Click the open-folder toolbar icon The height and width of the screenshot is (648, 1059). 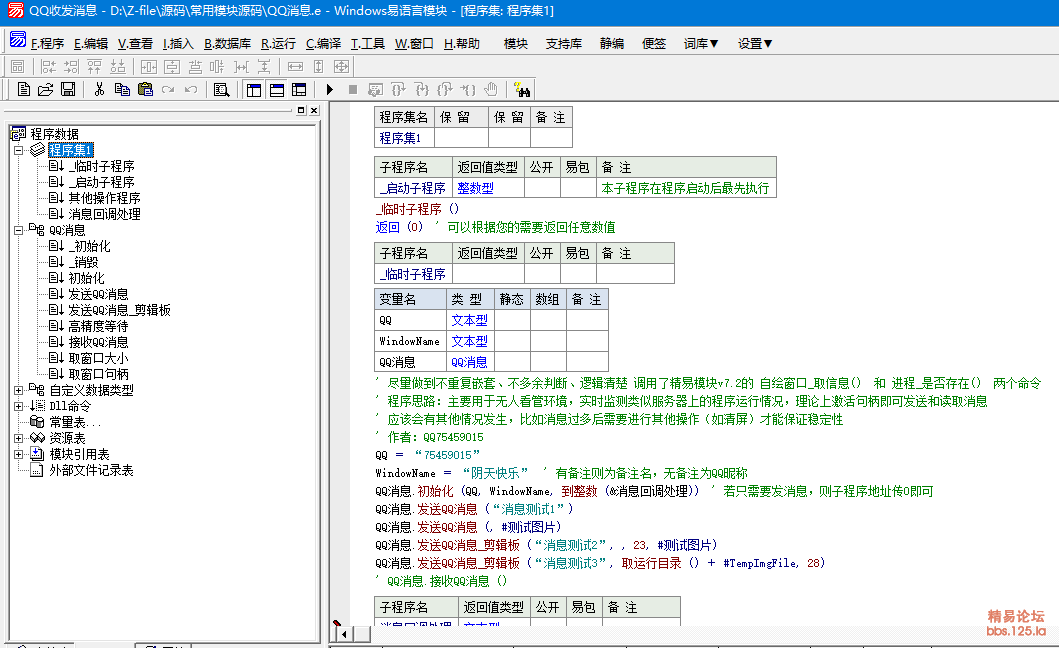click(x=45, y=89)
